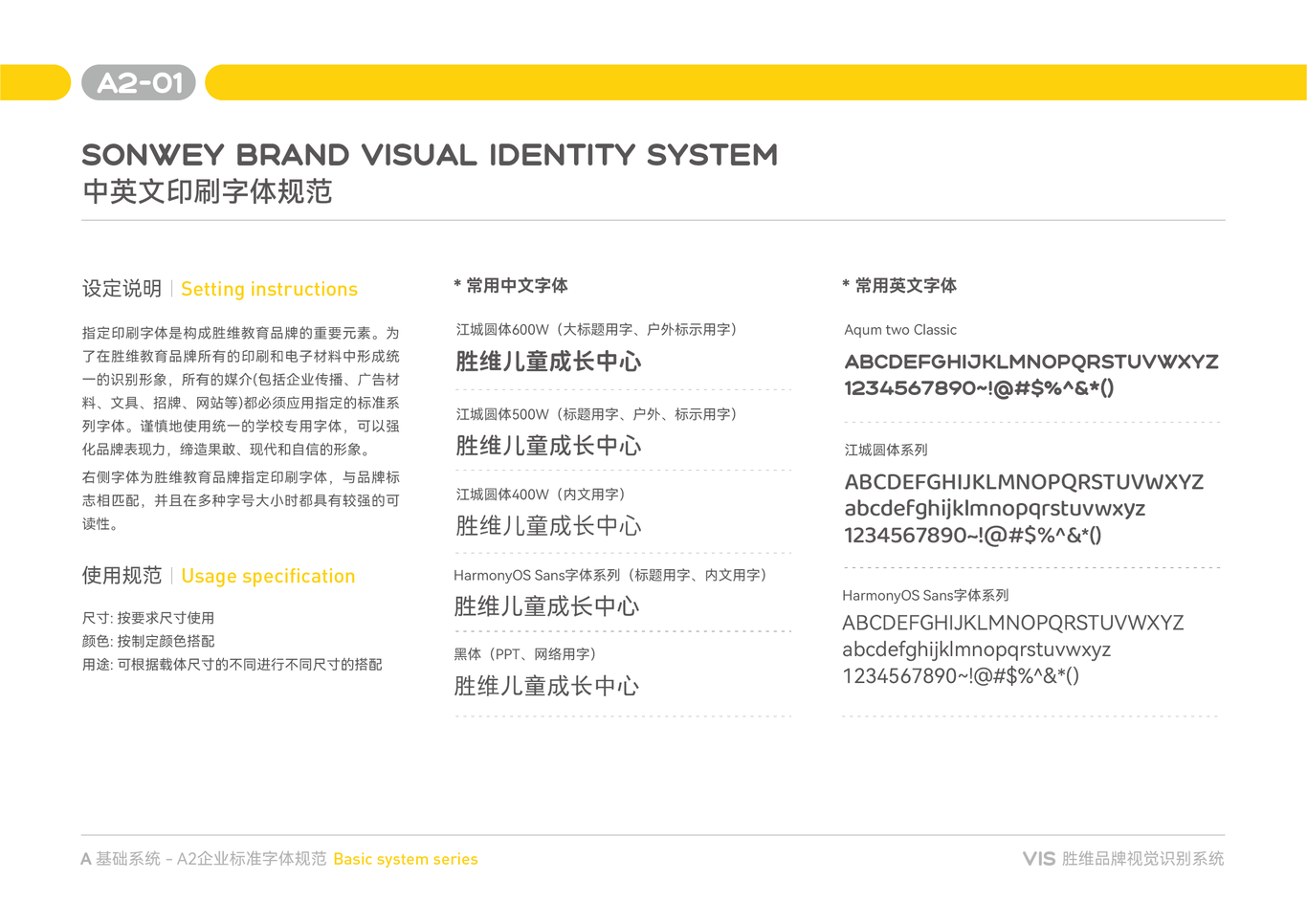Image resolution: width=1307 pixels, height=924 pixels.
Task: Click the 江城圆体 uppercase alphabet sample
Action: point(1024,482)
